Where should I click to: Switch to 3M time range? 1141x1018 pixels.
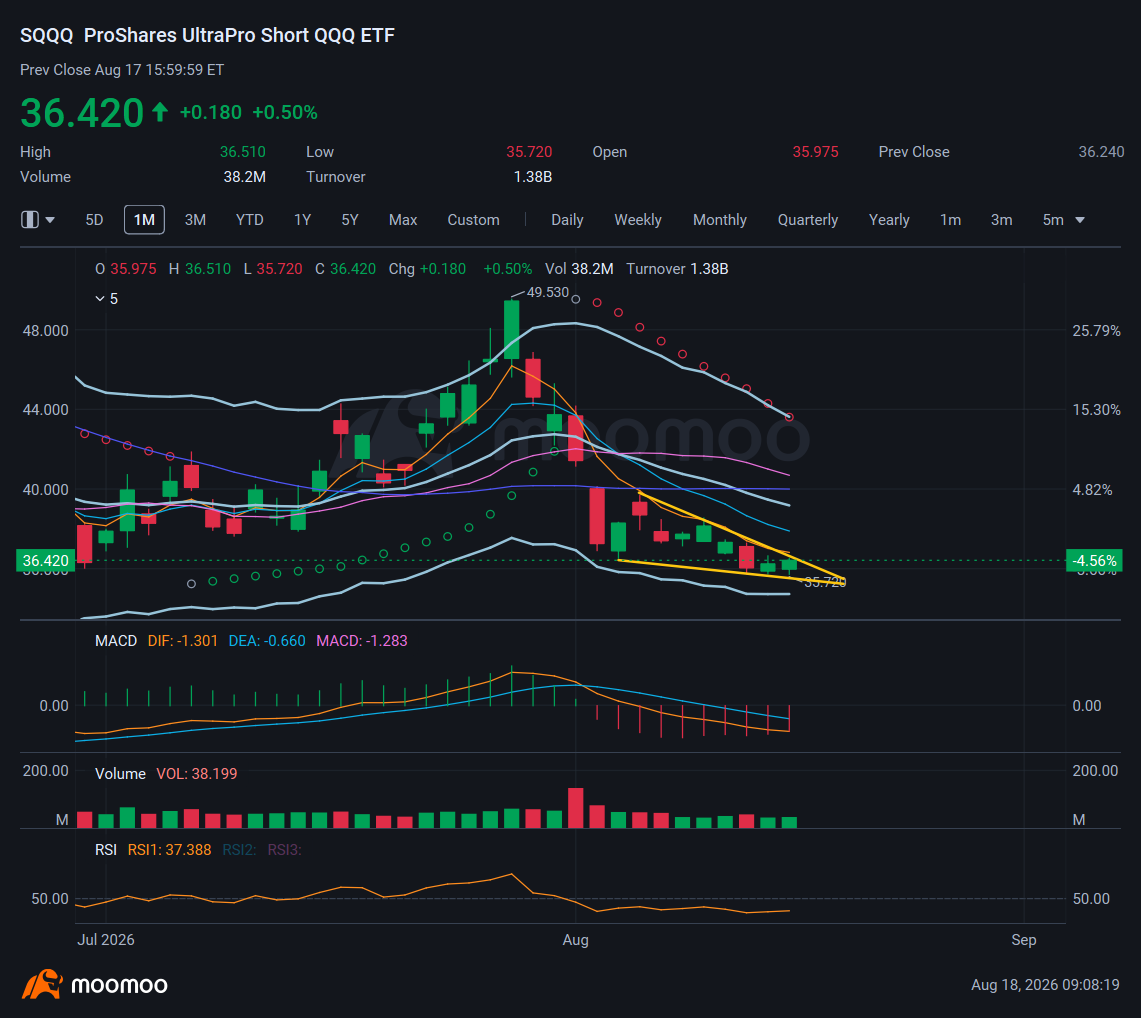tap(195, 220)
